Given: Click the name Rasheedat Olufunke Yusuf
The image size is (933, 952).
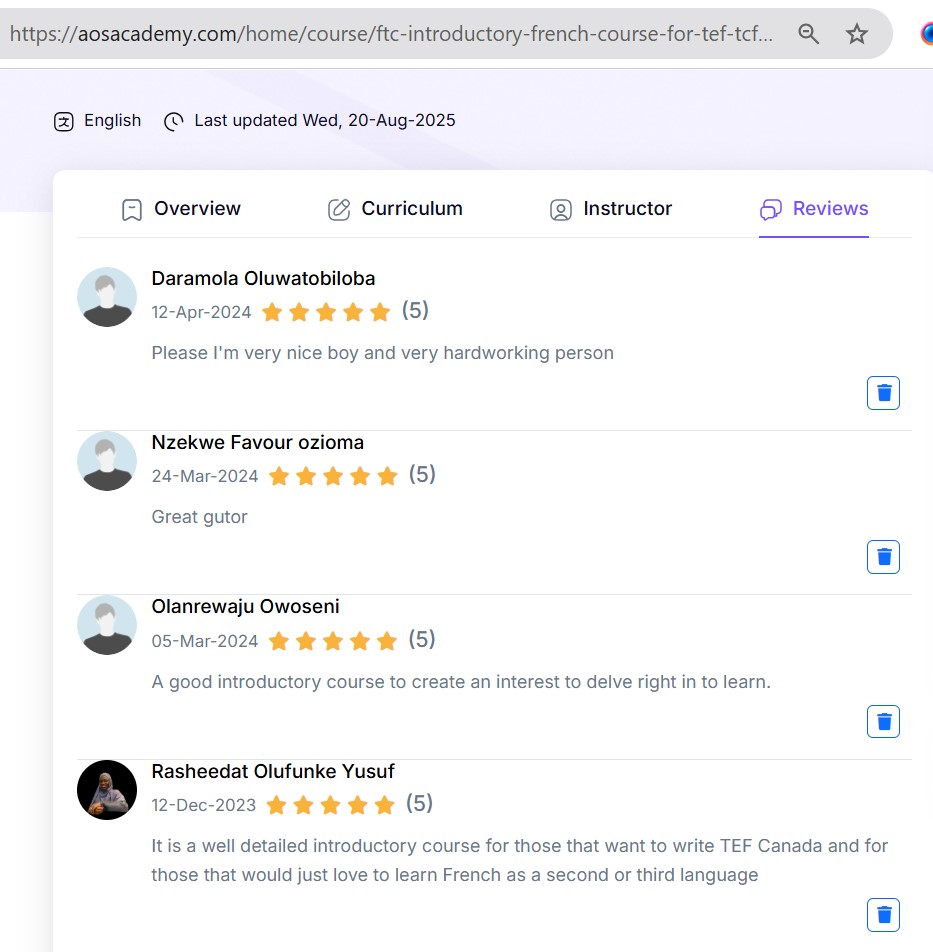Looking at the screenshot, I should (273, 772).
